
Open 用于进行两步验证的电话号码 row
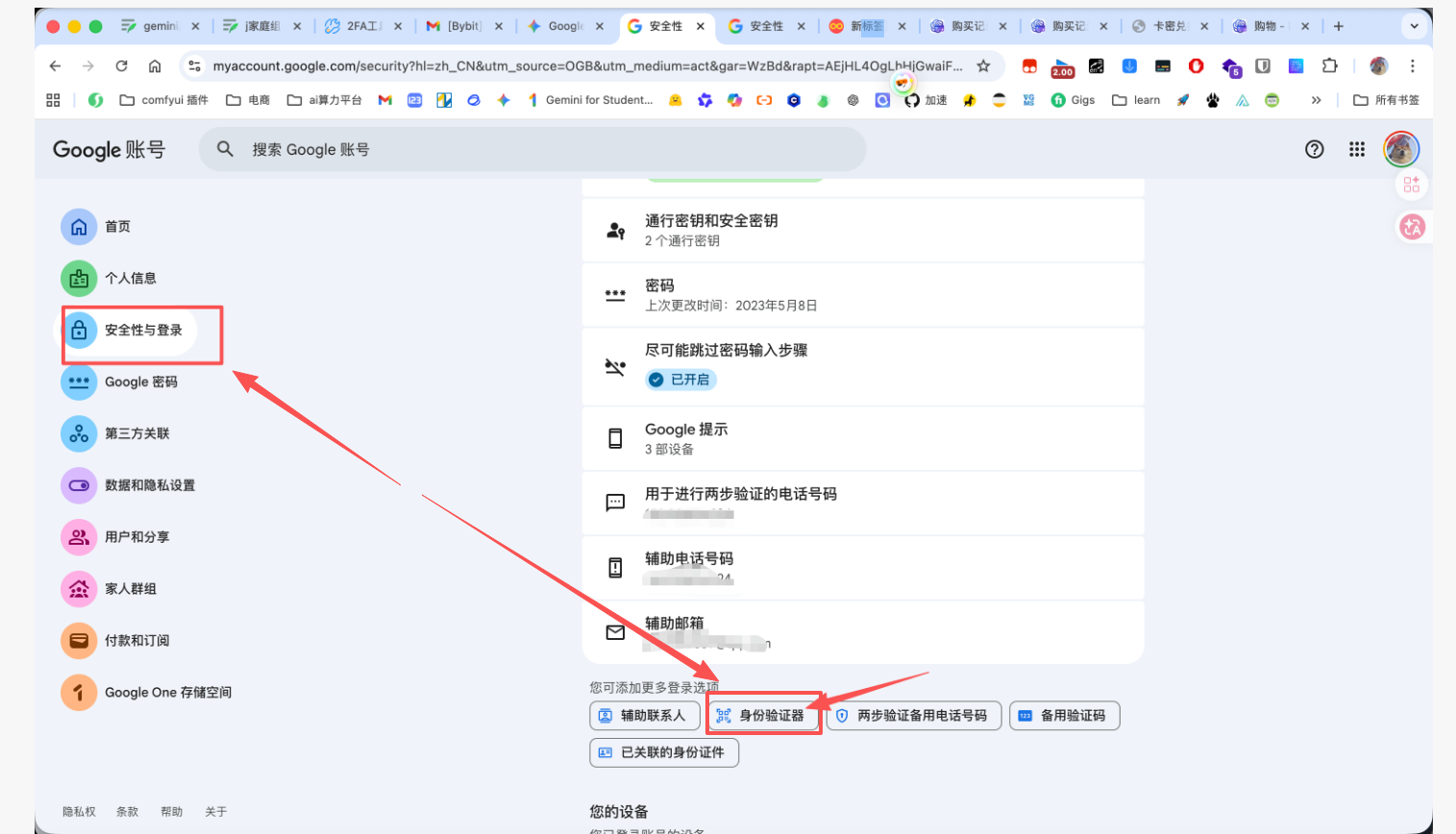863,503
